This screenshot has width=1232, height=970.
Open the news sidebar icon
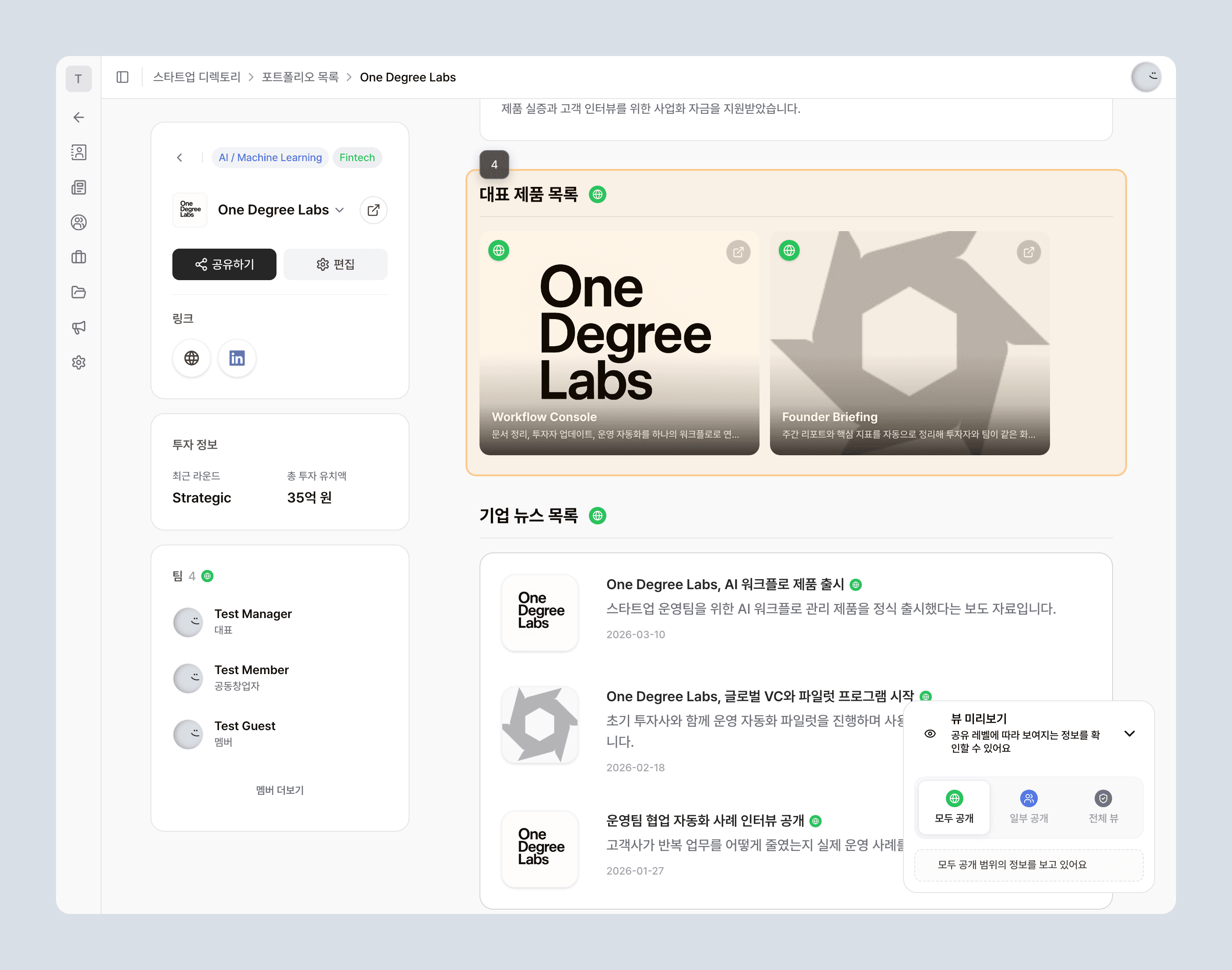coord(78,187)
